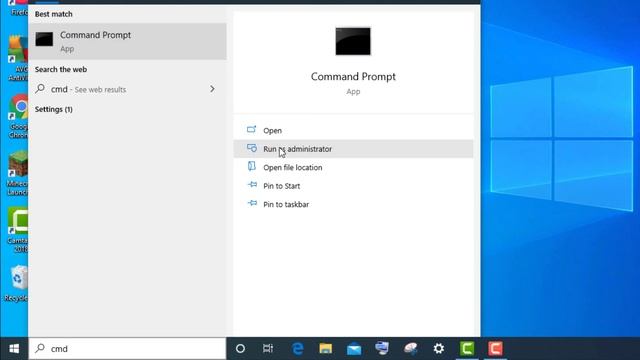The height and width of the screenshot is (360, 640).
Task: Choose Run as administrator
Action: click(x=353, y=149)
